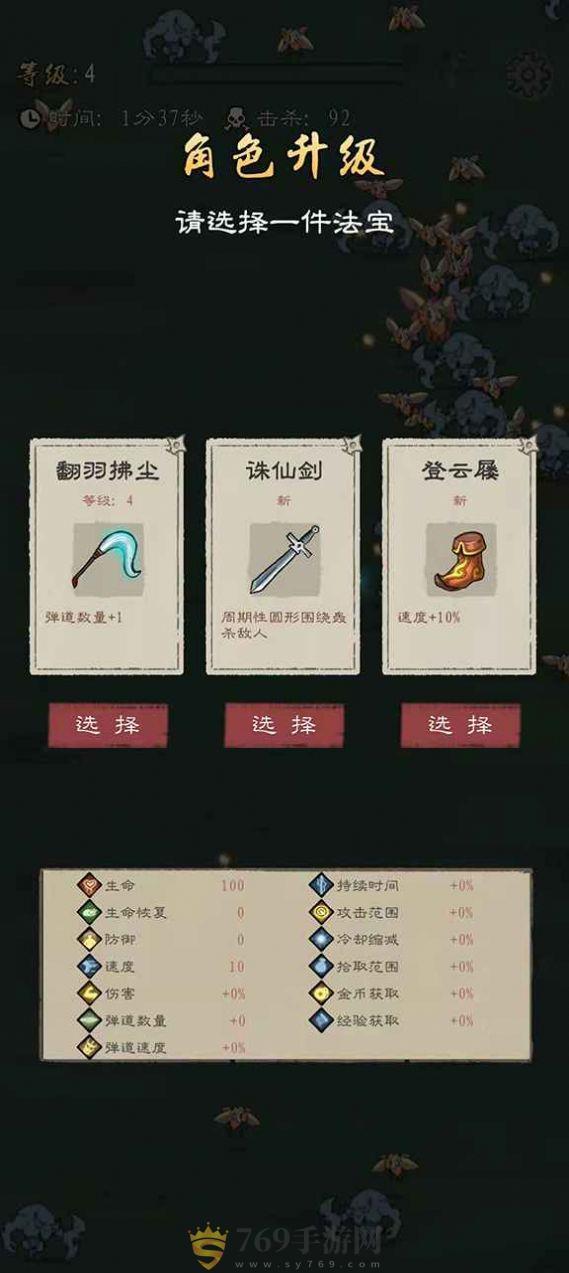This screenshot has height=1273, width=569.
Task: Click the experience progress bar at top
Action: click(278, 74)
